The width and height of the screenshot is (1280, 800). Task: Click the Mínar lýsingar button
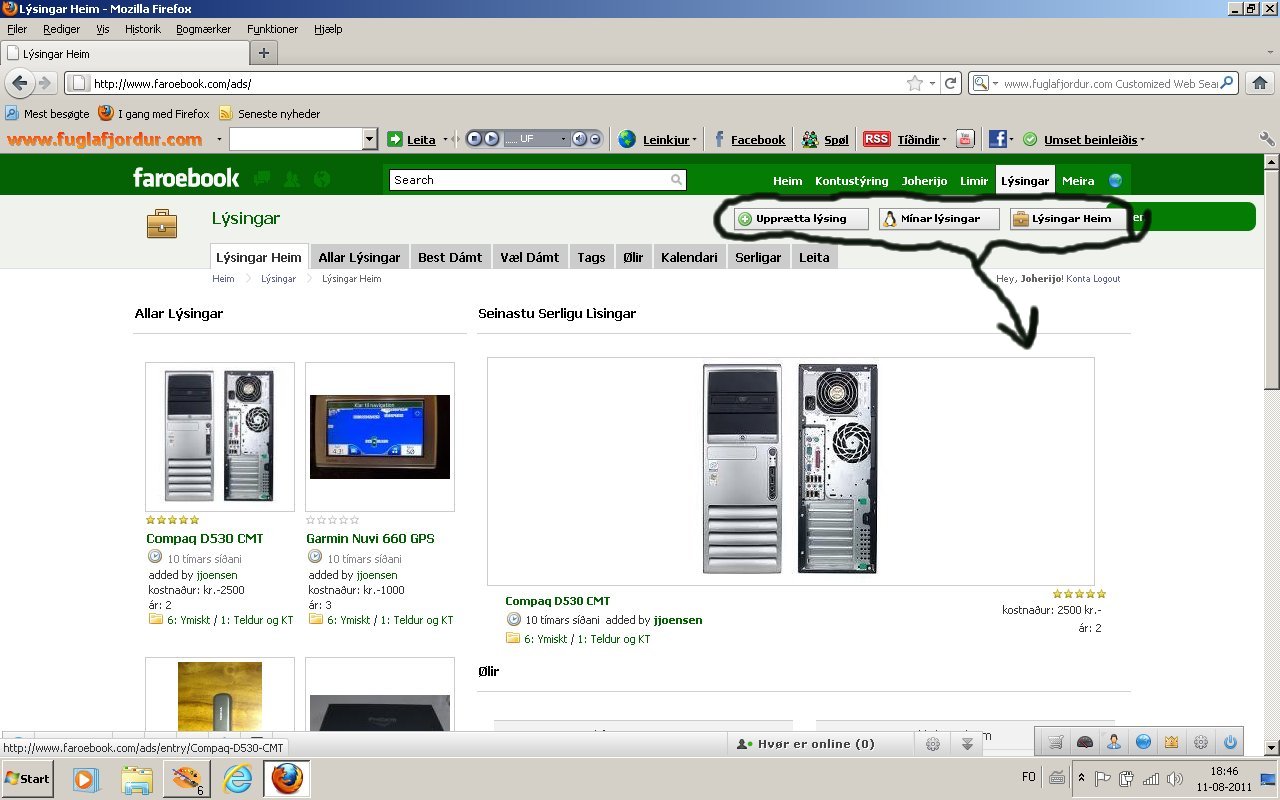(939, 219)
